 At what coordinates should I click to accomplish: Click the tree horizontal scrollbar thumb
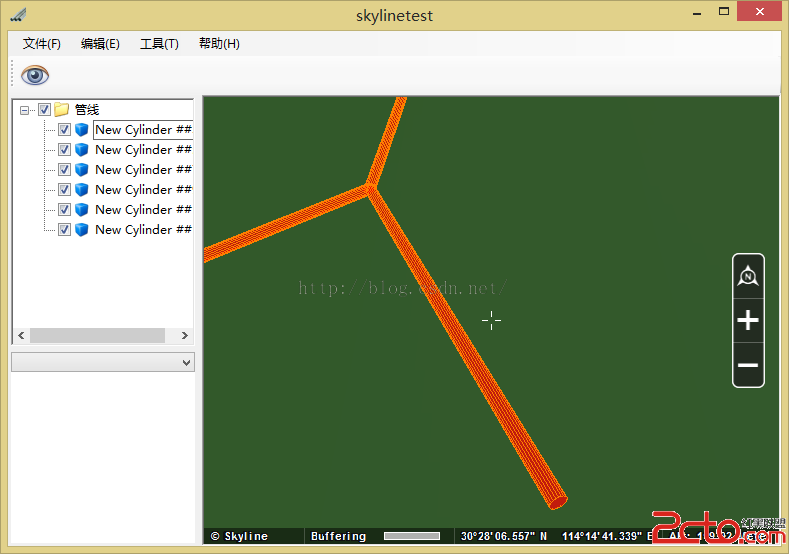click(97, 336)
